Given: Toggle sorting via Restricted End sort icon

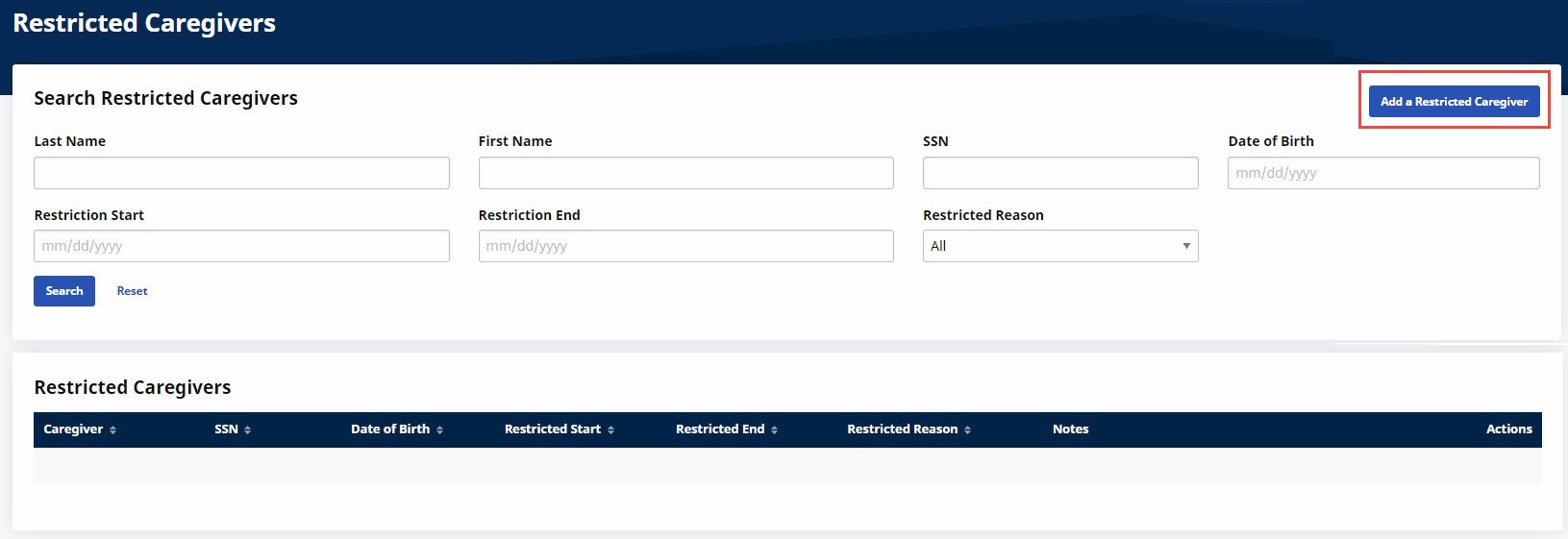Looking at the screenshot, I should pyautogui.click(x=774, y=430).
